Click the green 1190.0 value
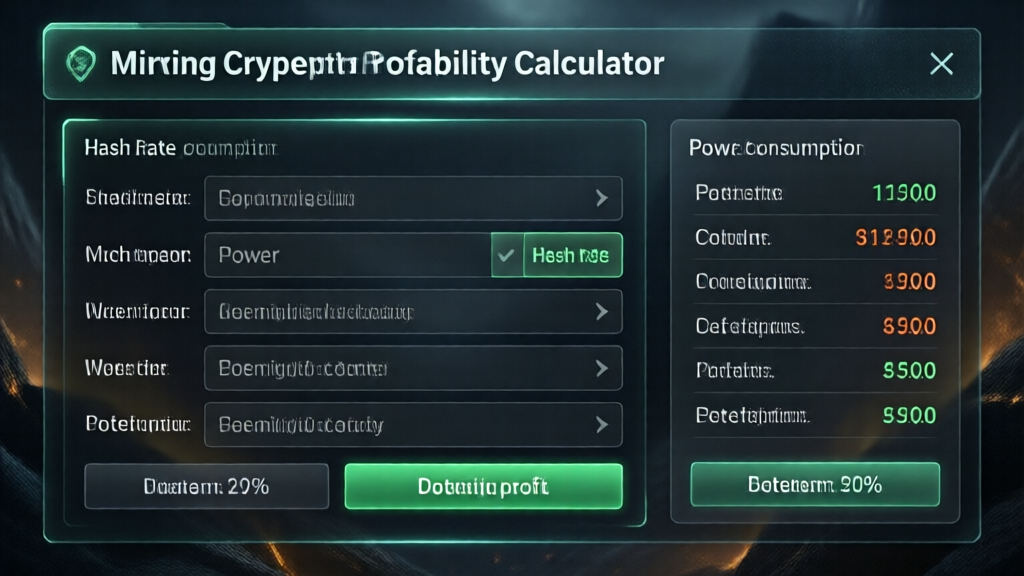This screenshot has height=576, width=1024. pyautogui.click(x=904, y=193)
